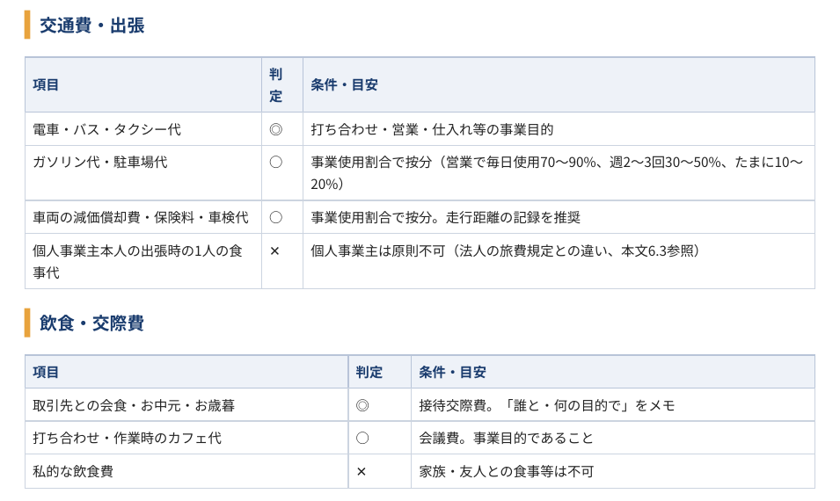Click the × mark for 私的な飲食費
Screen dimensions: 840x501
(x=362, y=472)
